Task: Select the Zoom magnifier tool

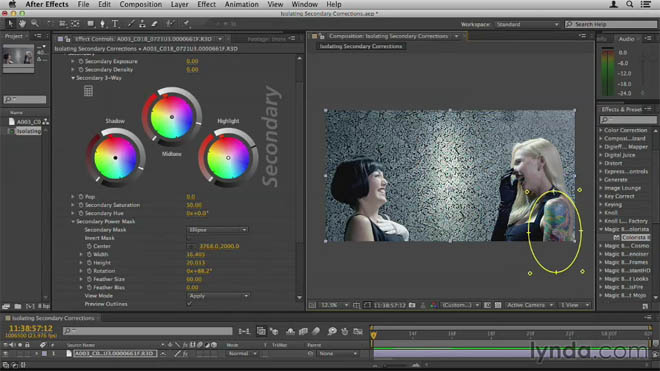Action: 35,24
